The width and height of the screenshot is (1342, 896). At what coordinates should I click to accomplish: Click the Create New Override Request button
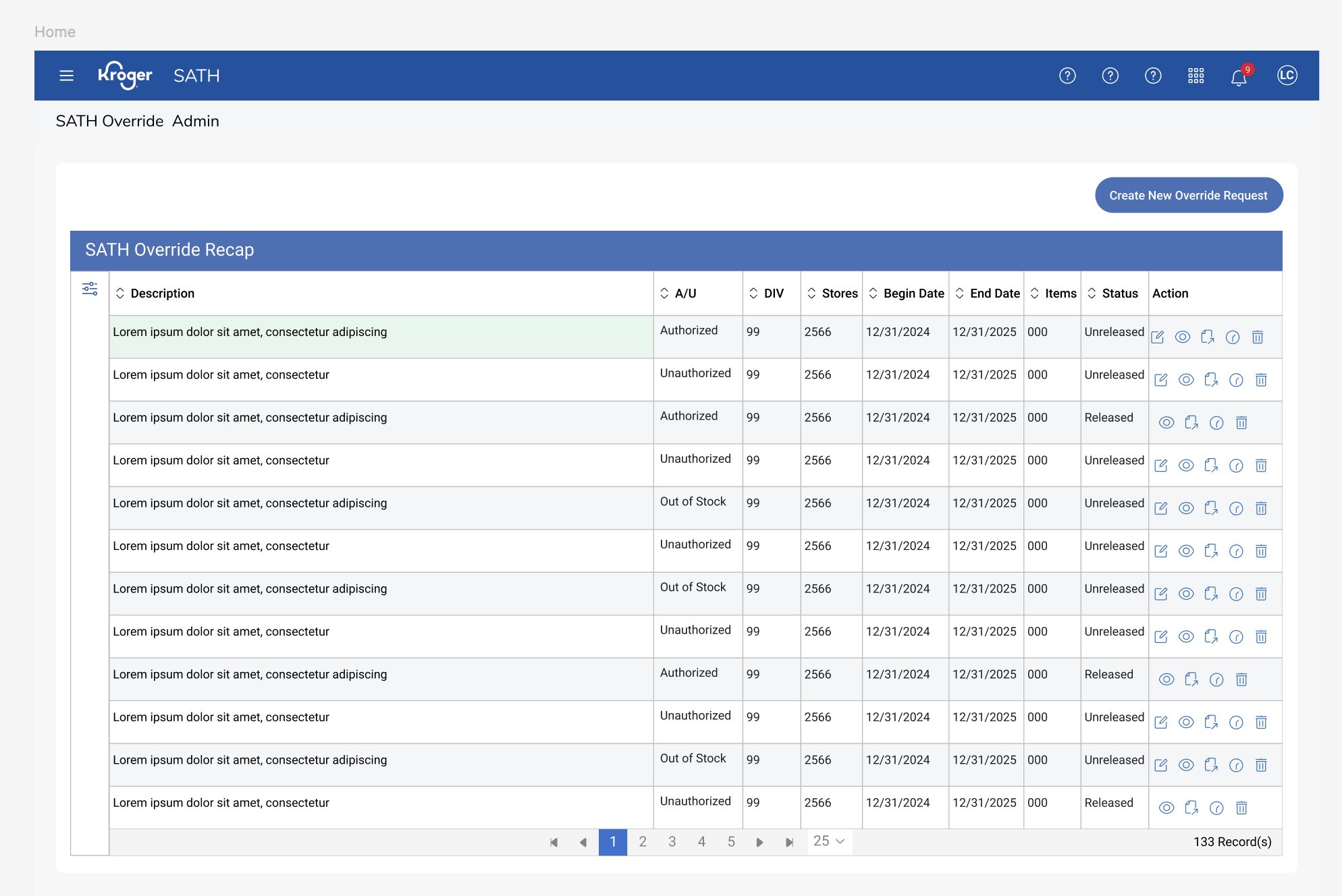1188,195
